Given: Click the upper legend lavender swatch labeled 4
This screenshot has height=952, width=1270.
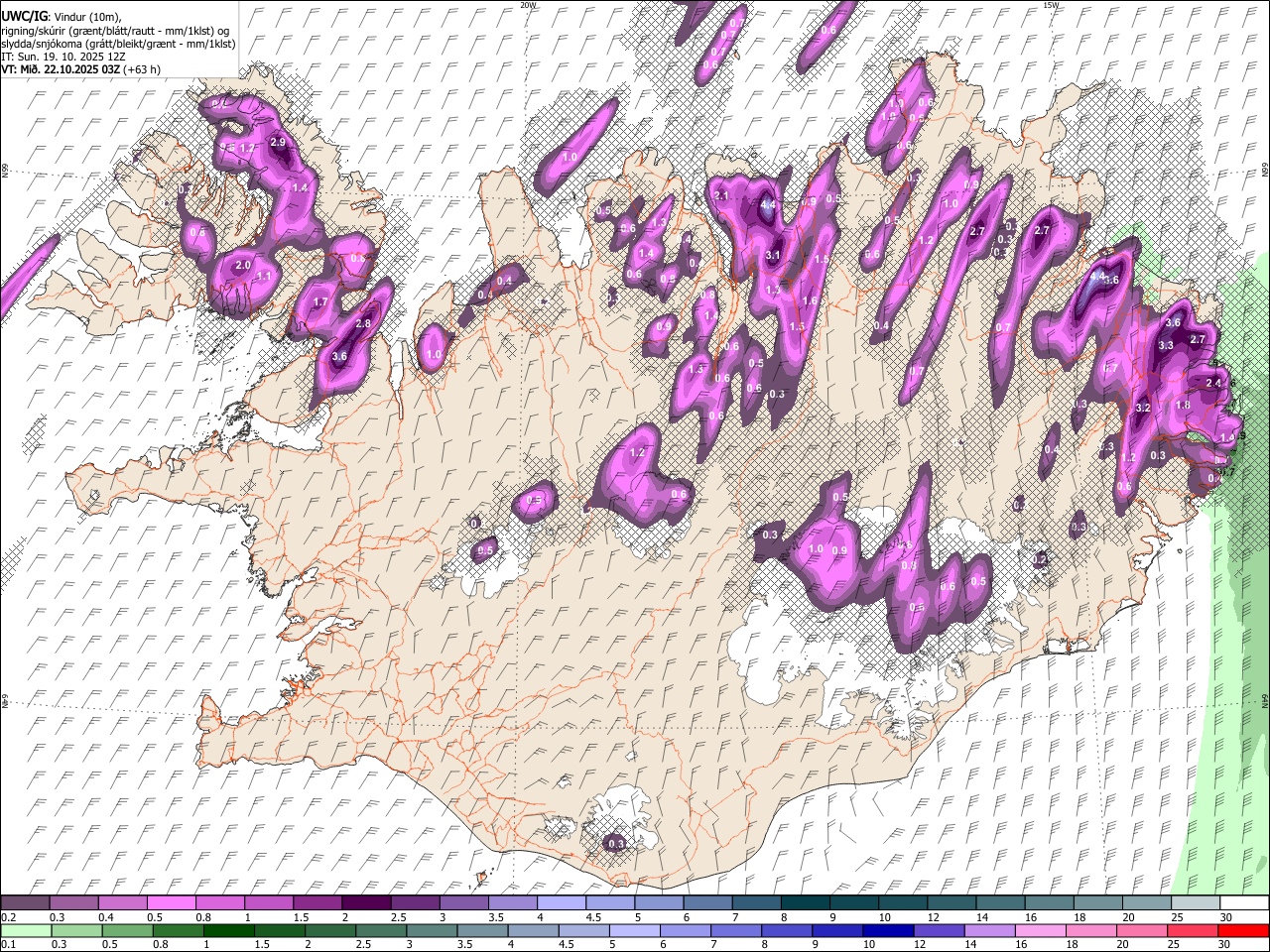Looking at the screenshot, I should pyautogui.click(x=562, y=902).
